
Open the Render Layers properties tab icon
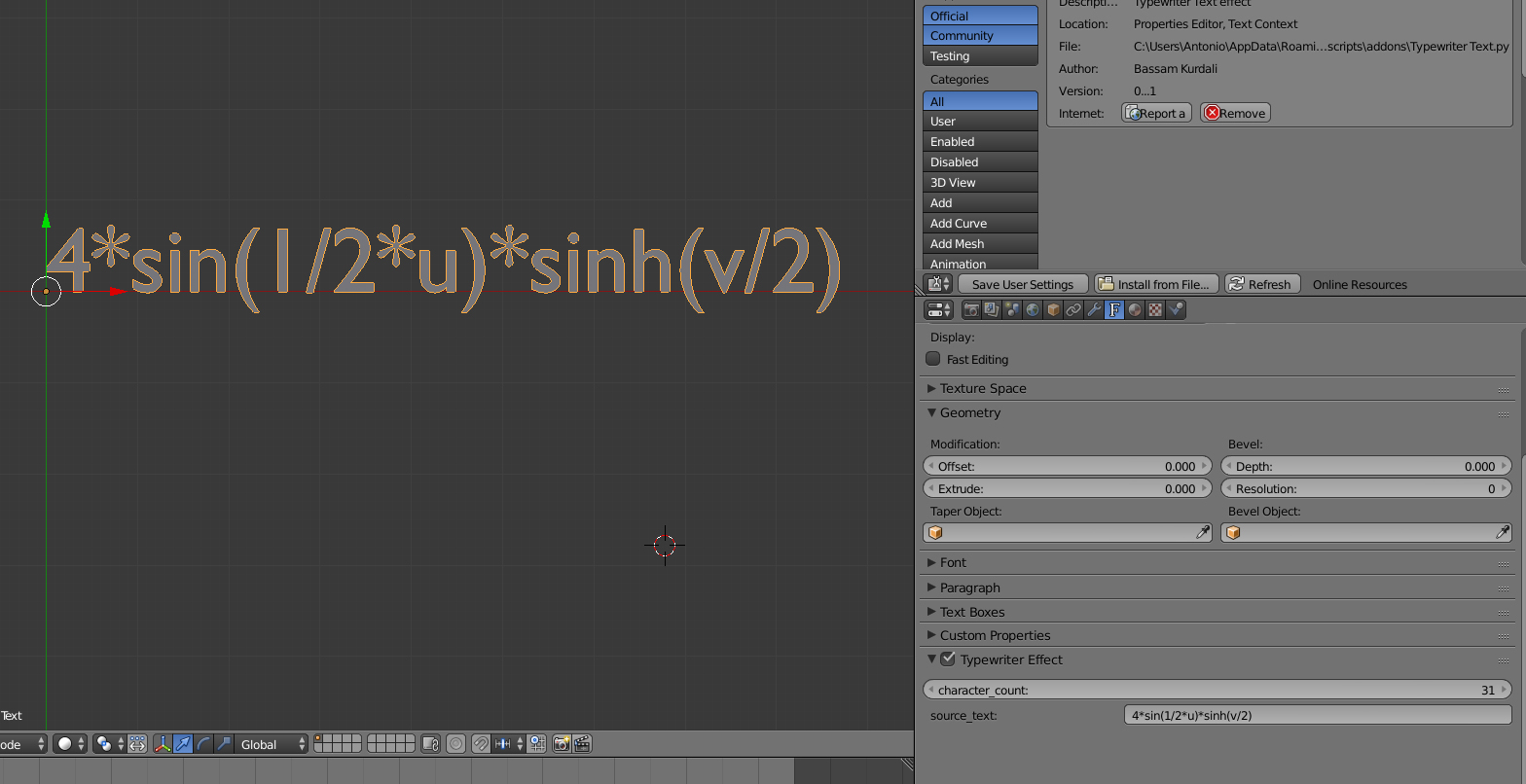(x=992, y=310)
